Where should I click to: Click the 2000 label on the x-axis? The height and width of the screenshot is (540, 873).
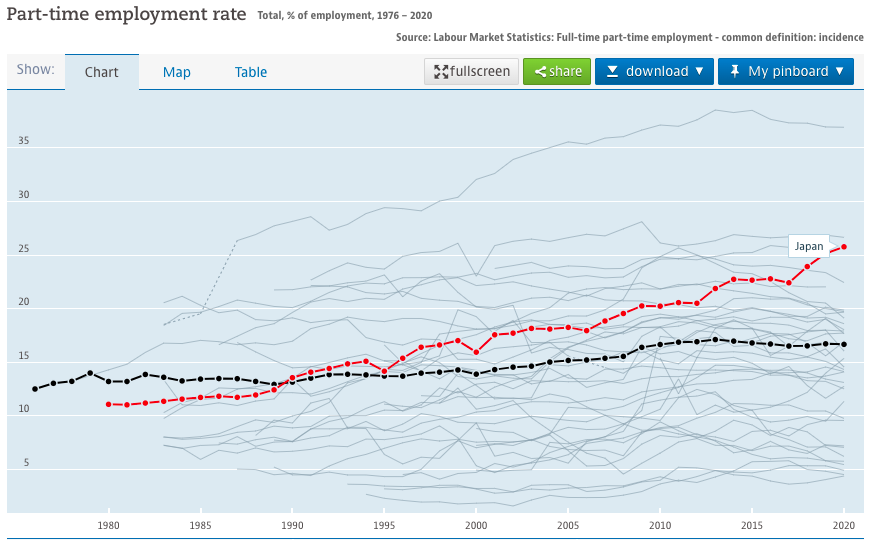point(476,525)
